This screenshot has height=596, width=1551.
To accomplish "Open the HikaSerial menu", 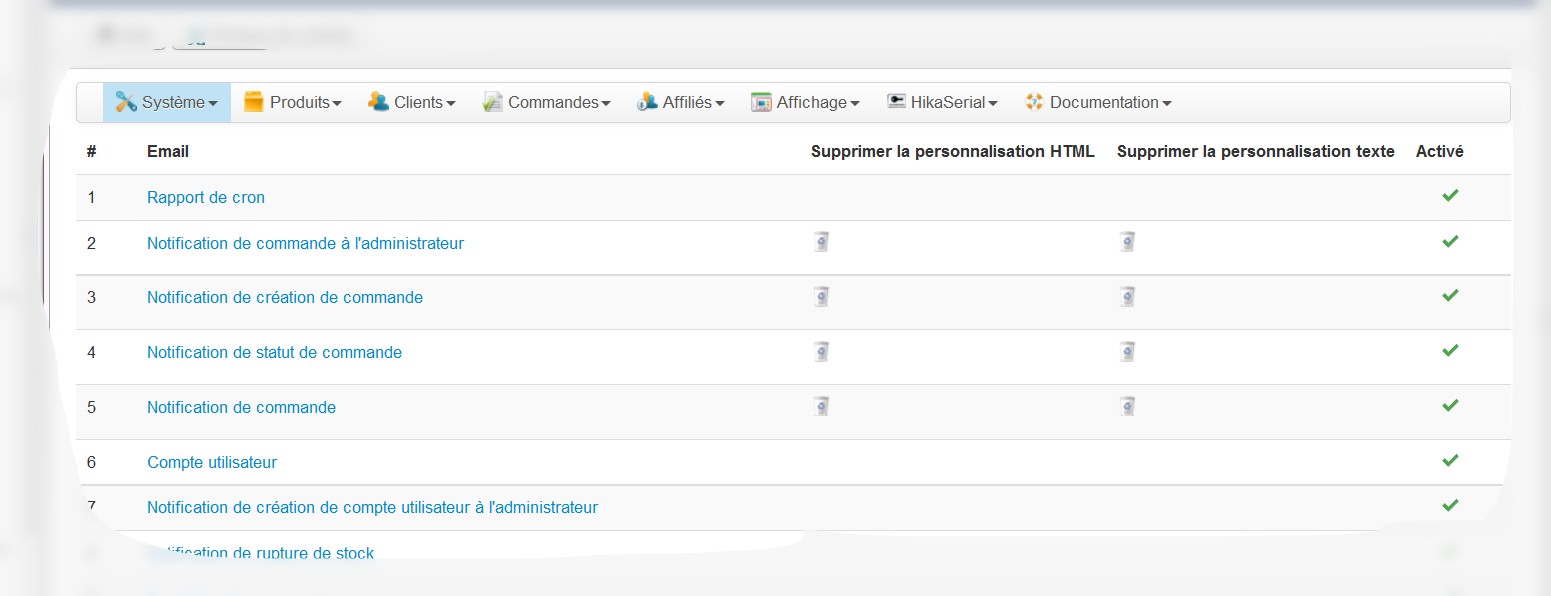I will click(x=942, y=102).
